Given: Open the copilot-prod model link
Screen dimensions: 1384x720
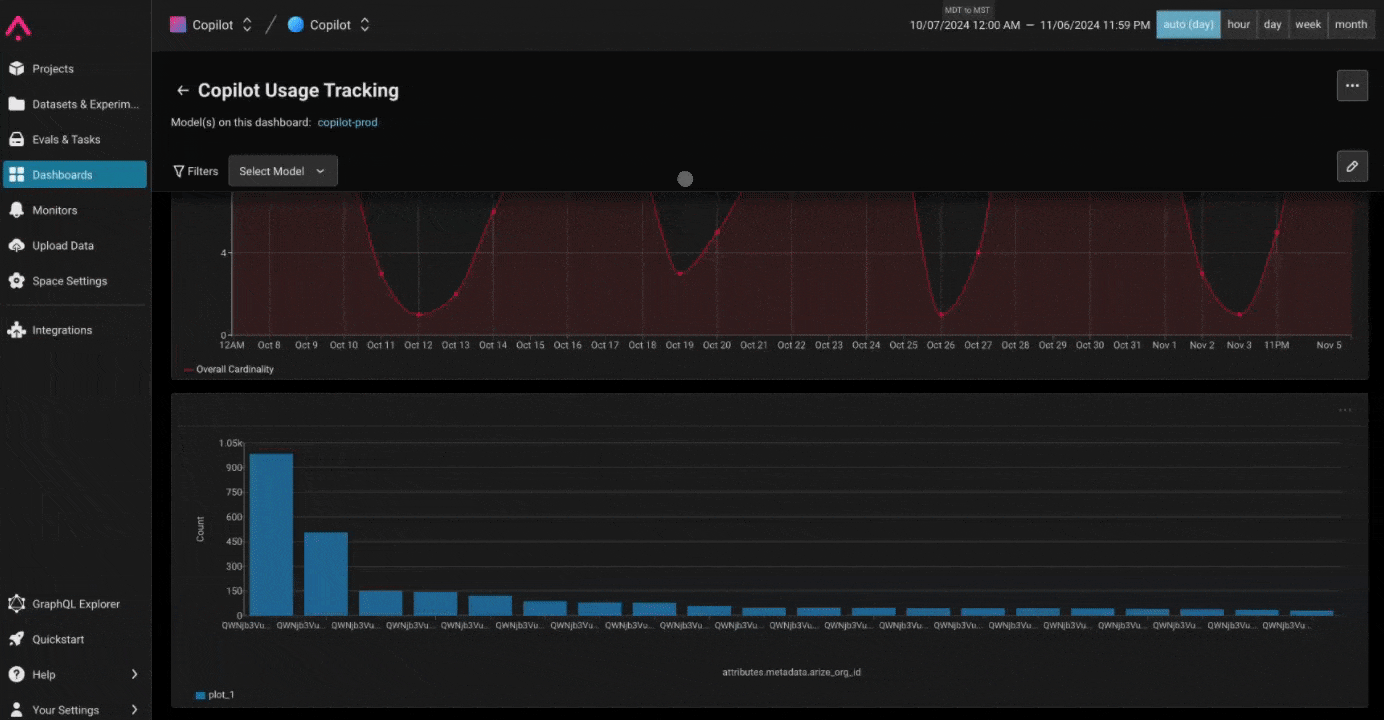Looking at the screenshot, I should (x=348, y=122).
